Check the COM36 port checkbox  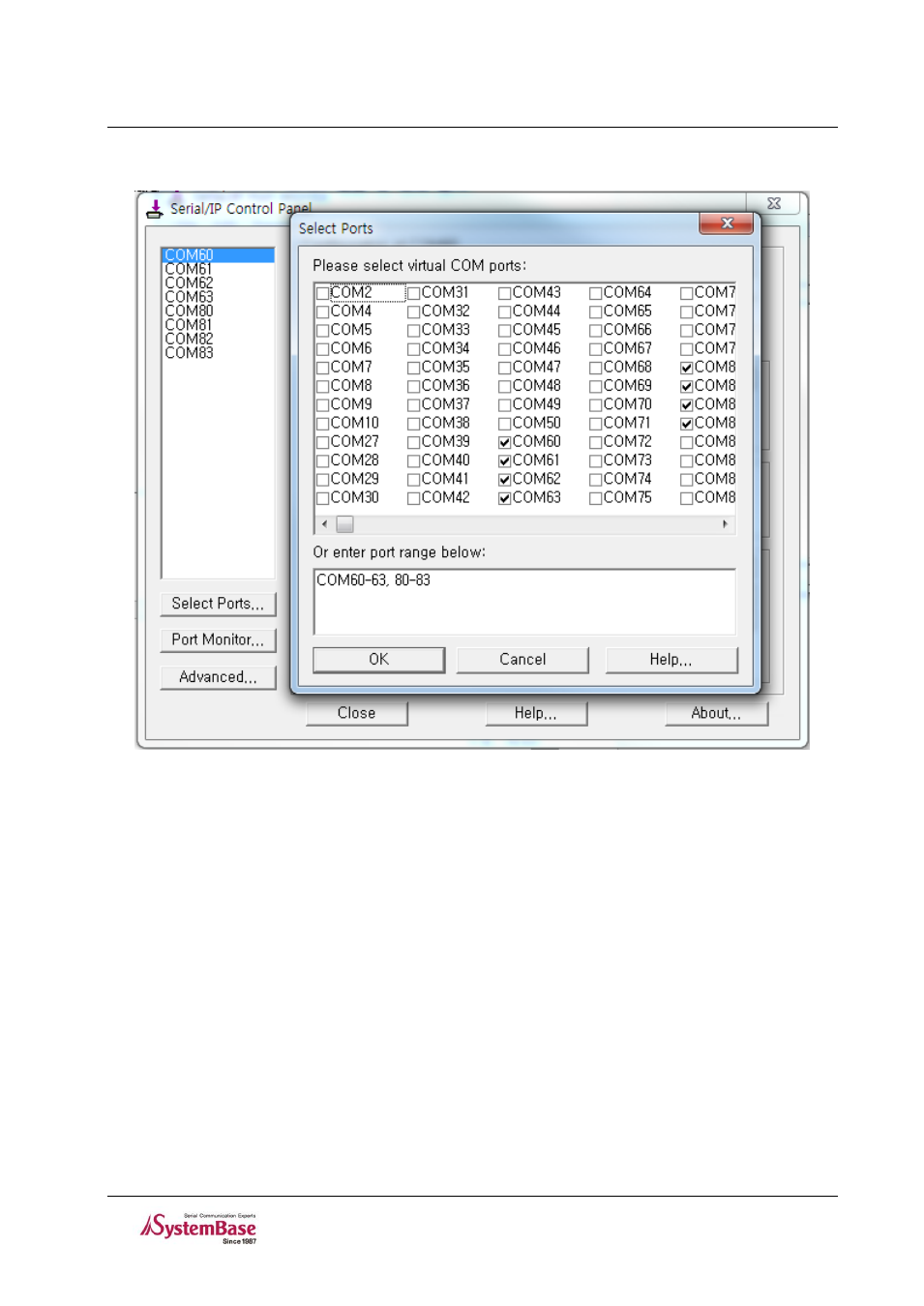(x=413, y=386)
